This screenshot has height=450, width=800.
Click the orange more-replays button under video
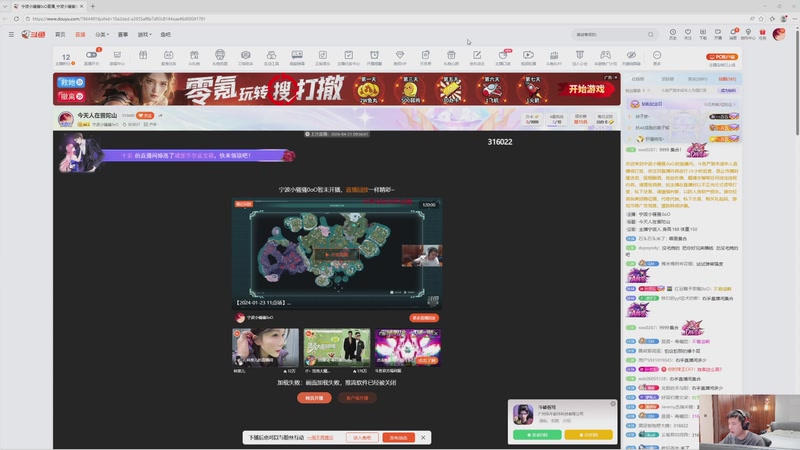pos(423,318)
